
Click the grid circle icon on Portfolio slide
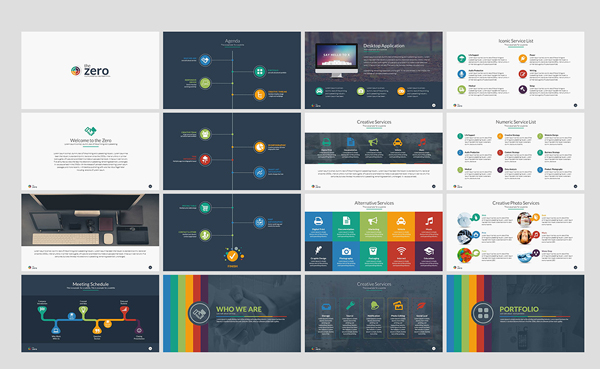483,313
